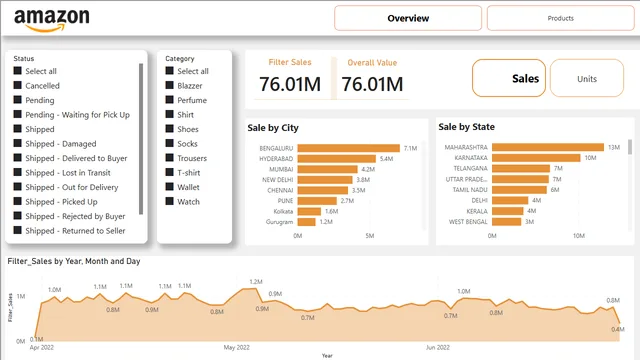
Task: Select the KERALA state bar
Action: pos(508,211)
